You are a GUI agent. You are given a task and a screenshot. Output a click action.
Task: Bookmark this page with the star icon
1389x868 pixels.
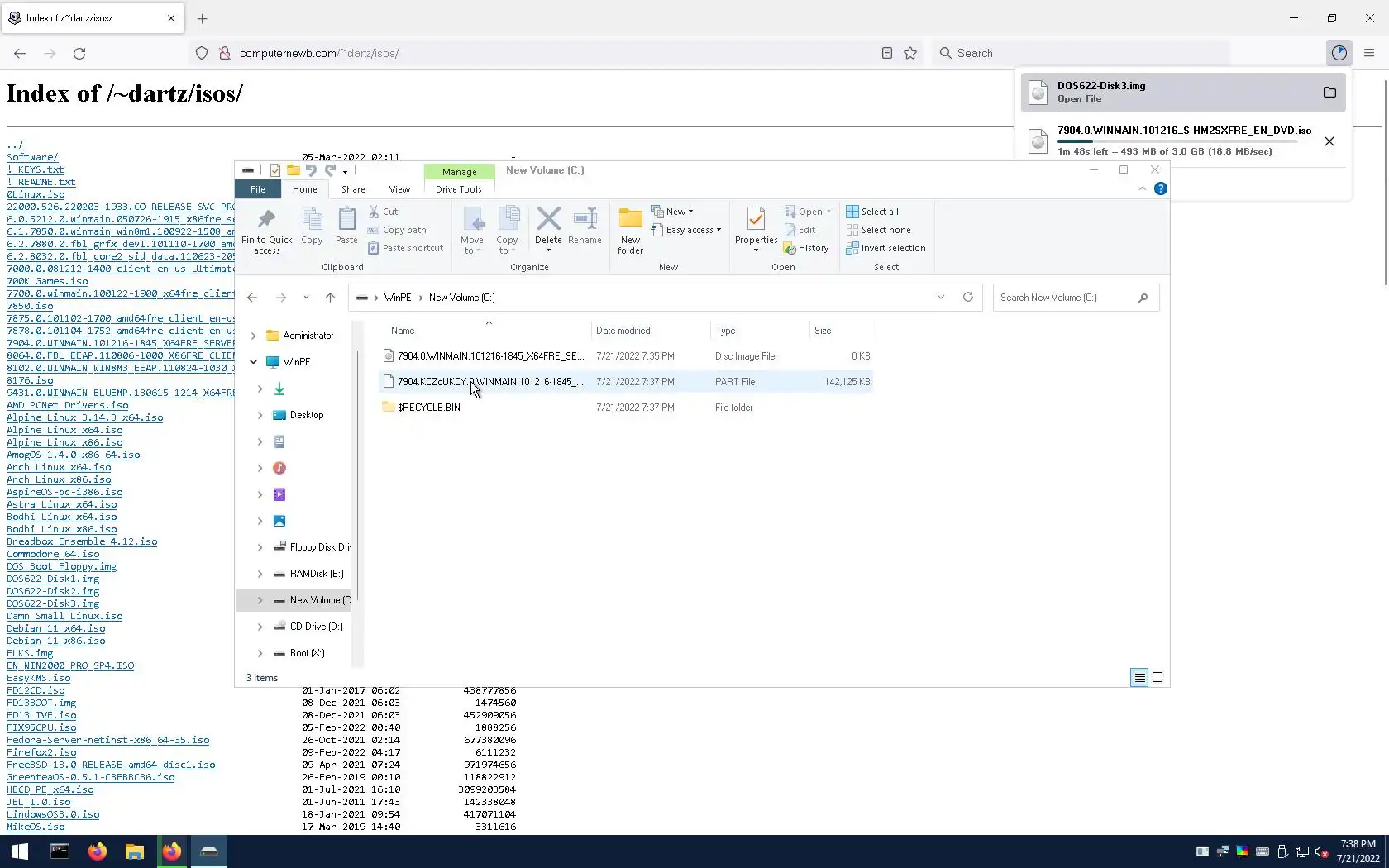[910, 53]
